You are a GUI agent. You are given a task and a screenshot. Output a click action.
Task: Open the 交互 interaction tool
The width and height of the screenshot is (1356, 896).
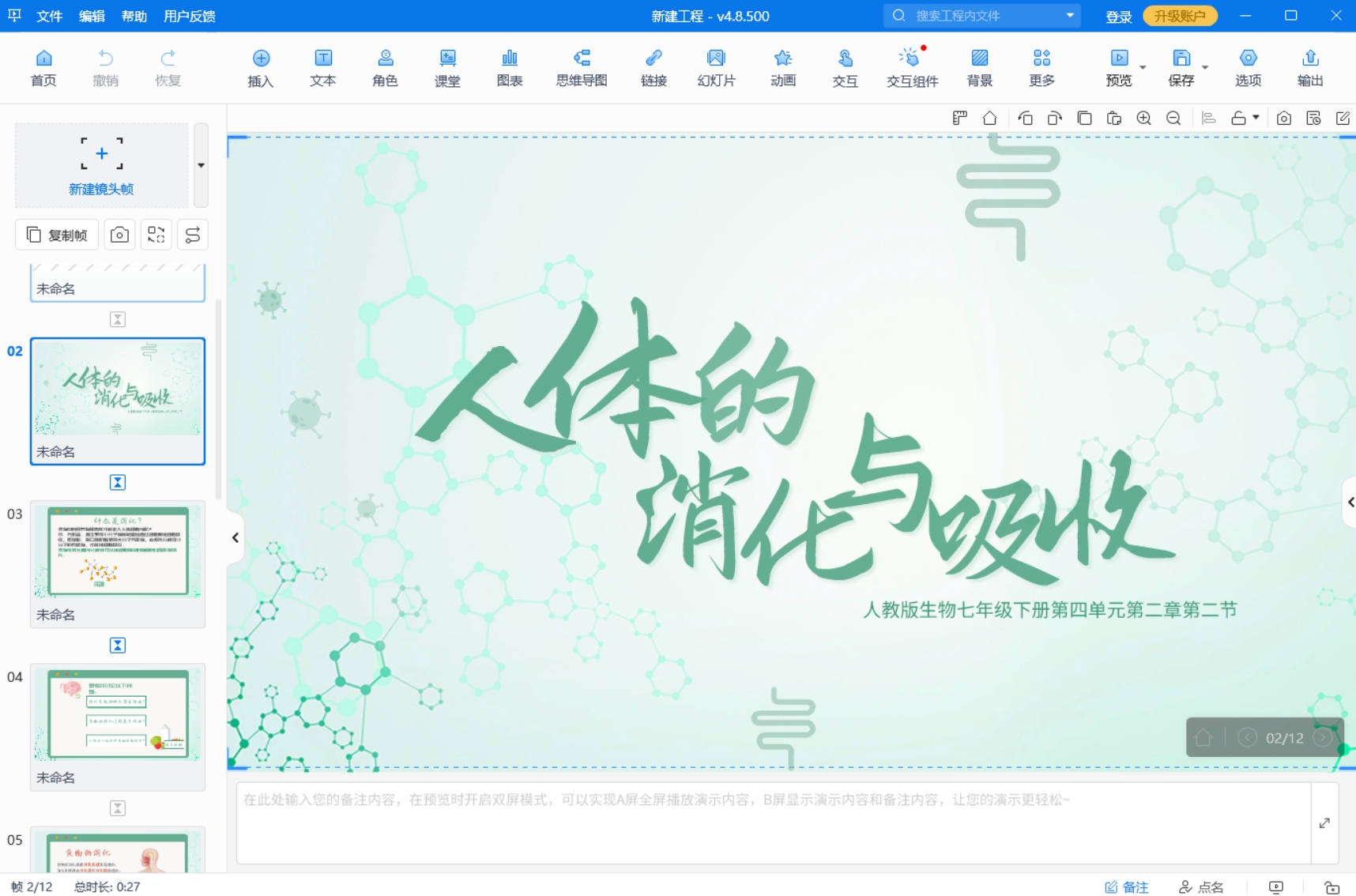845,68
